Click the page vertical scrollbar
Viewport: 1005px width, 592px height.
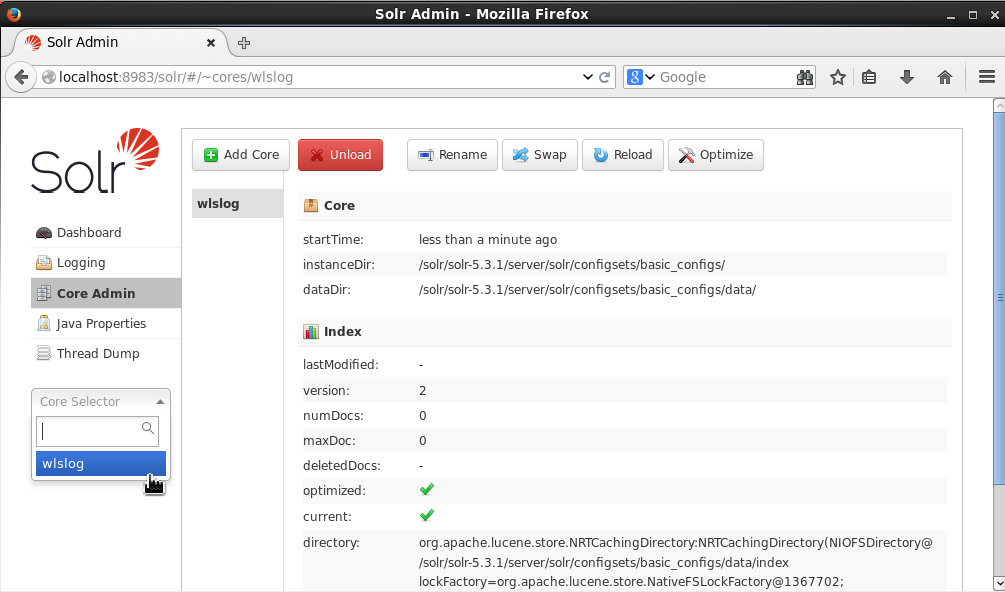pos(999,299)
